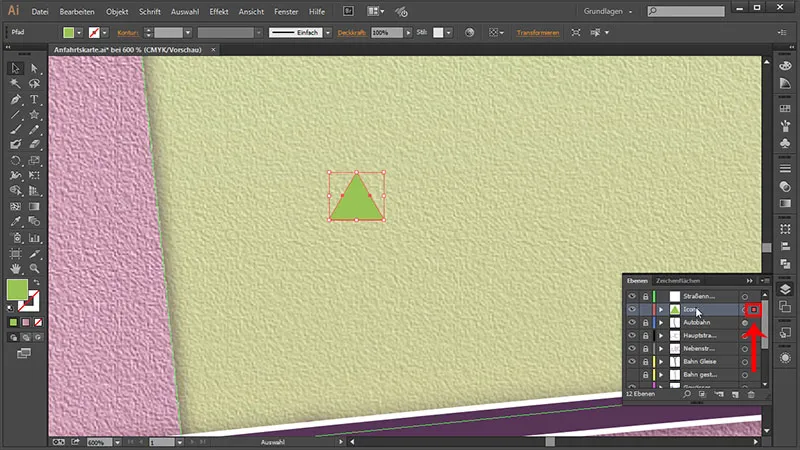Select the Lasso tool
Image resolution: width=800 pixels, height=450 pixels.
(34, 83)
